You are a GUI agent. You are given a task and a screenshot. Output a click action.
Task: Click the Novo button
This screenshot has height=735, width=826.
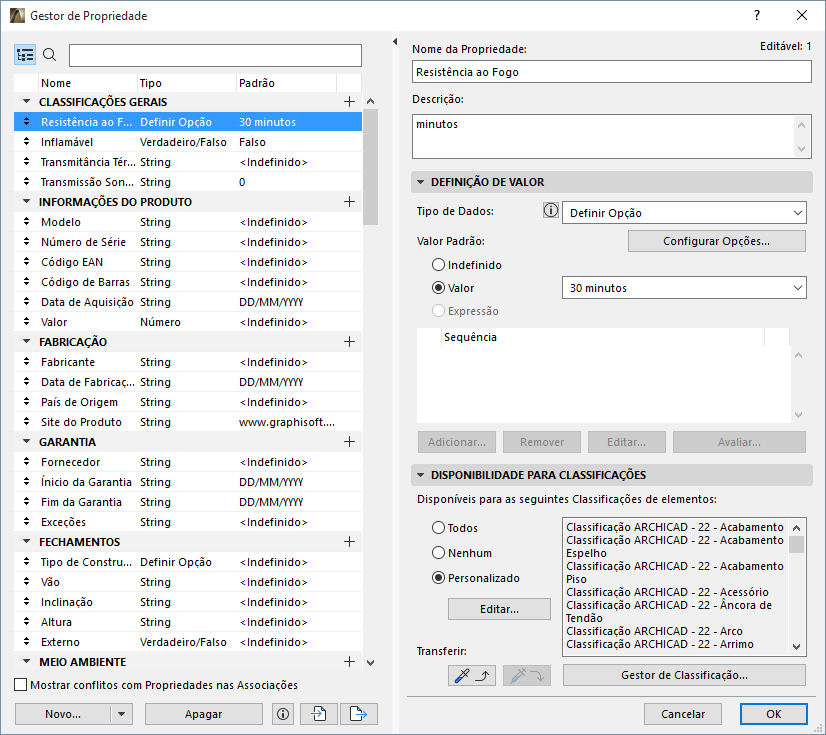click(x=63, y=714)
